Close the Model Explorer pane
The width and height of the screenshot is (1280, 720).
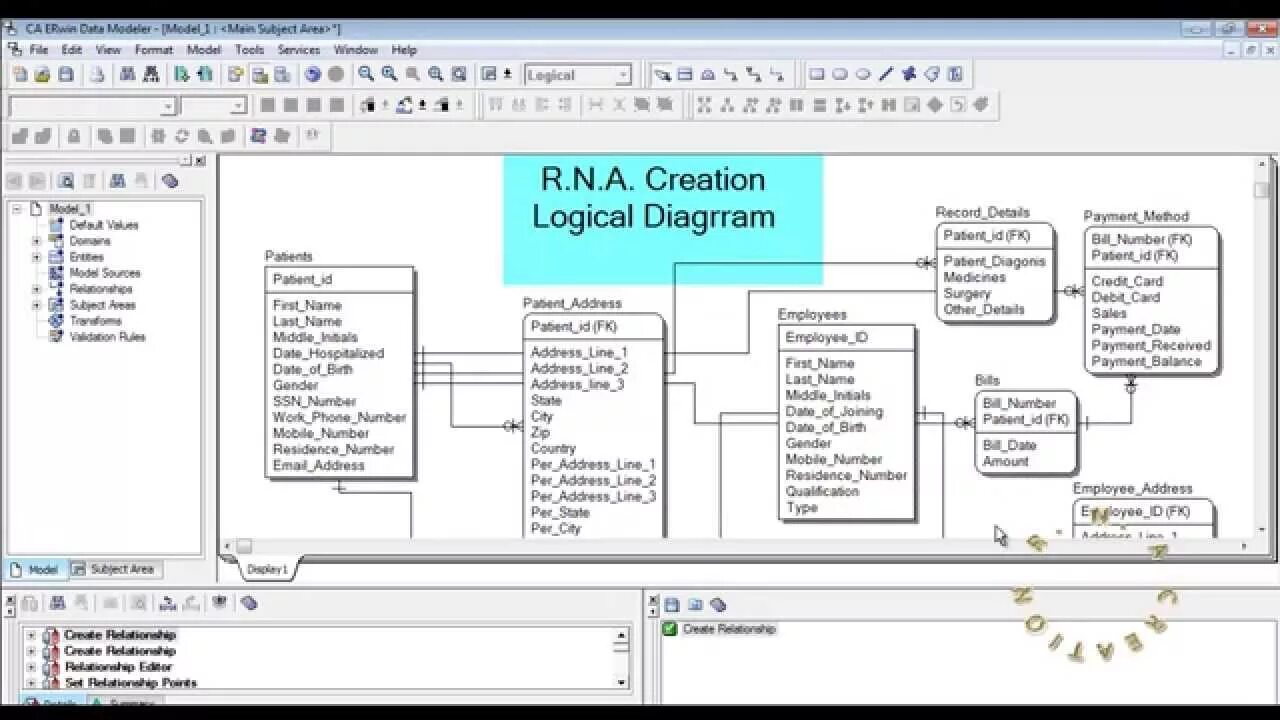(200, 160)
